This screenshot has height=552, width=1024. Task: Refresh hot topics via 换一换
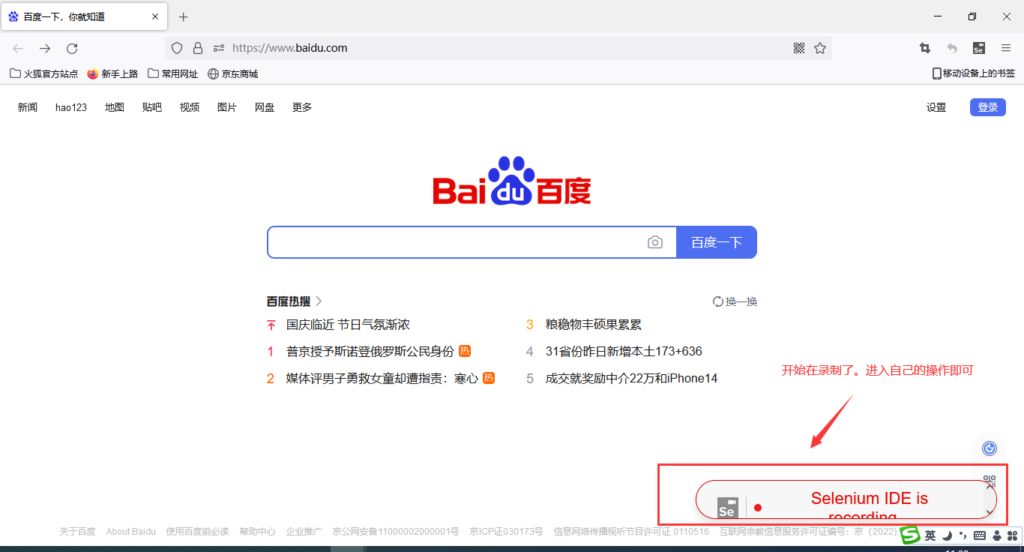coord(735,301)
